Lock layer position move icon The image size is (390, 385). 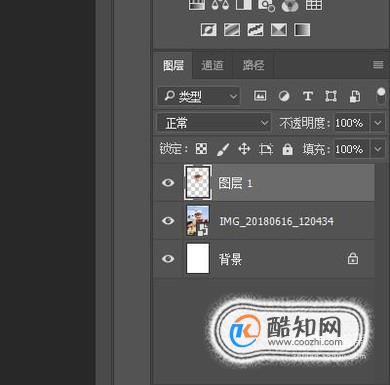[x=244, y=149]
